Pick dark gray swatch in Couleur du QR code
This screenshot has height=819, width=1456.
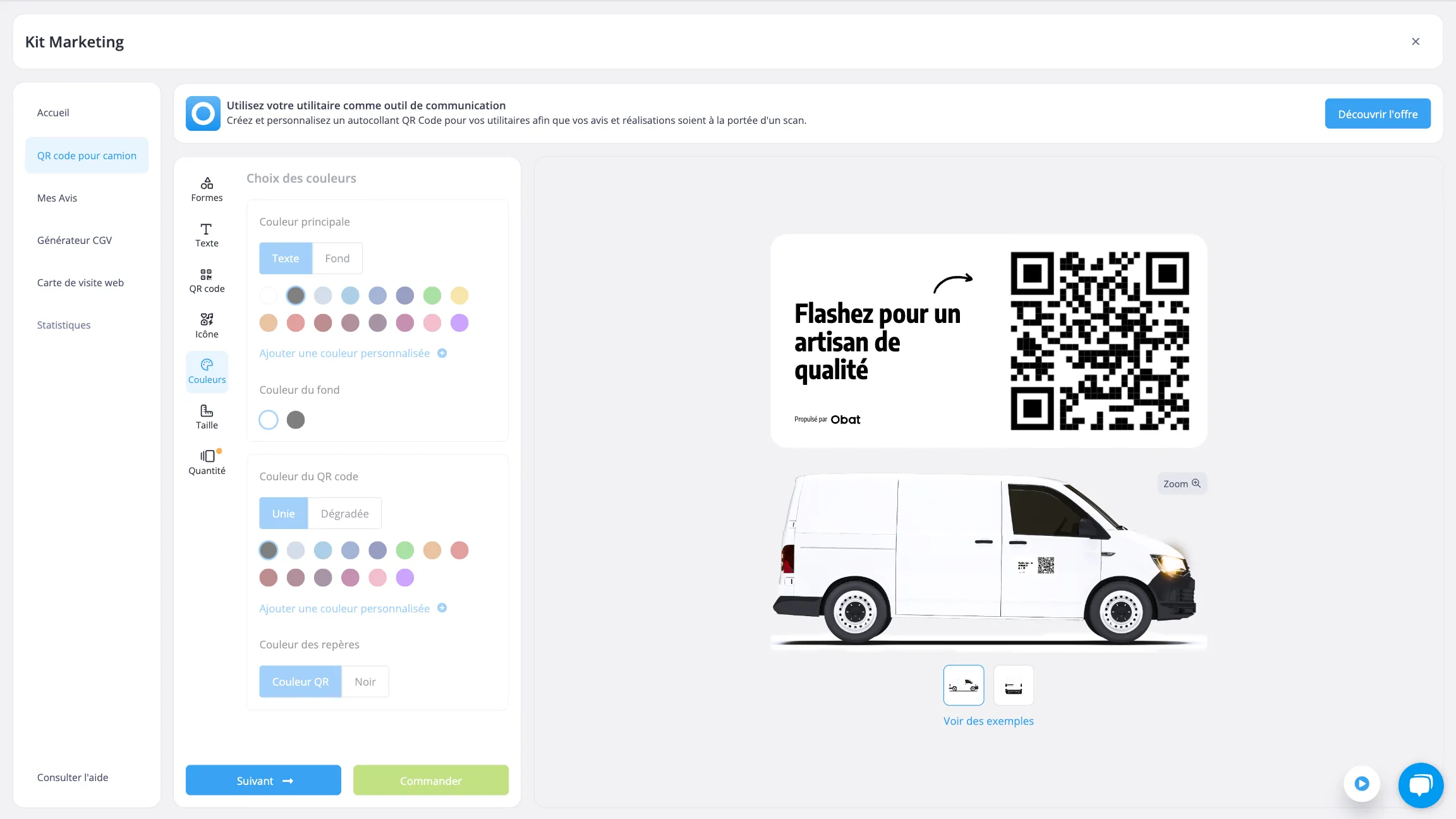coord(269,550)
